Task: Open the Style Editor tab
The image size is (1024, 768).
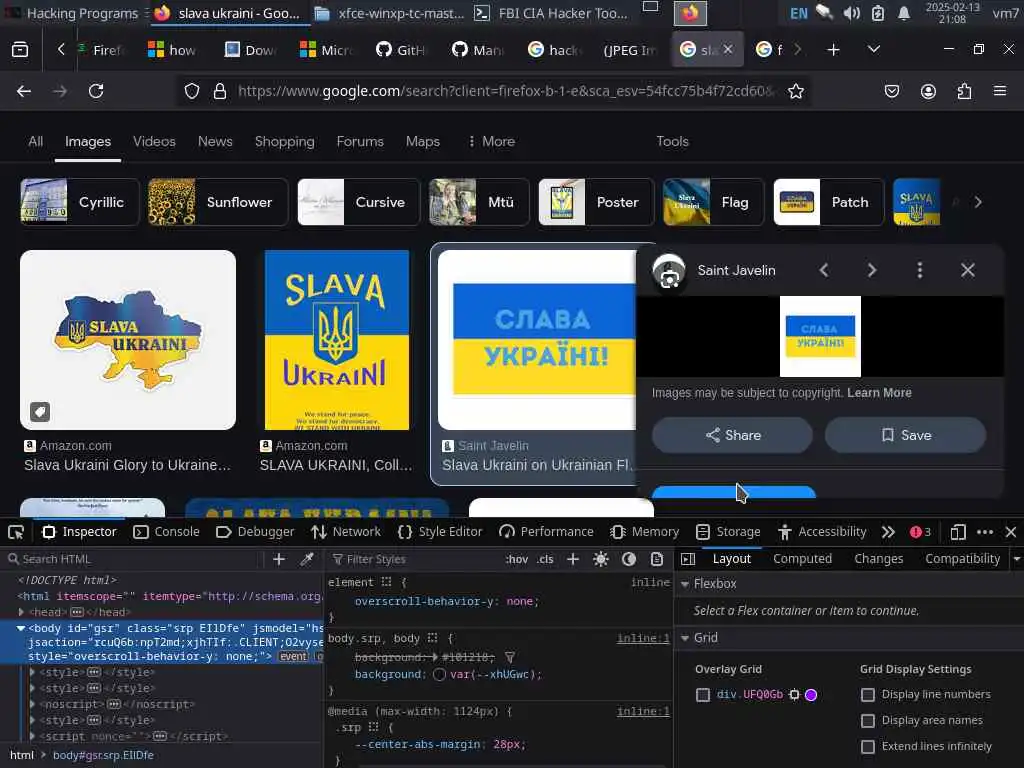Action: tap(440, 532)
